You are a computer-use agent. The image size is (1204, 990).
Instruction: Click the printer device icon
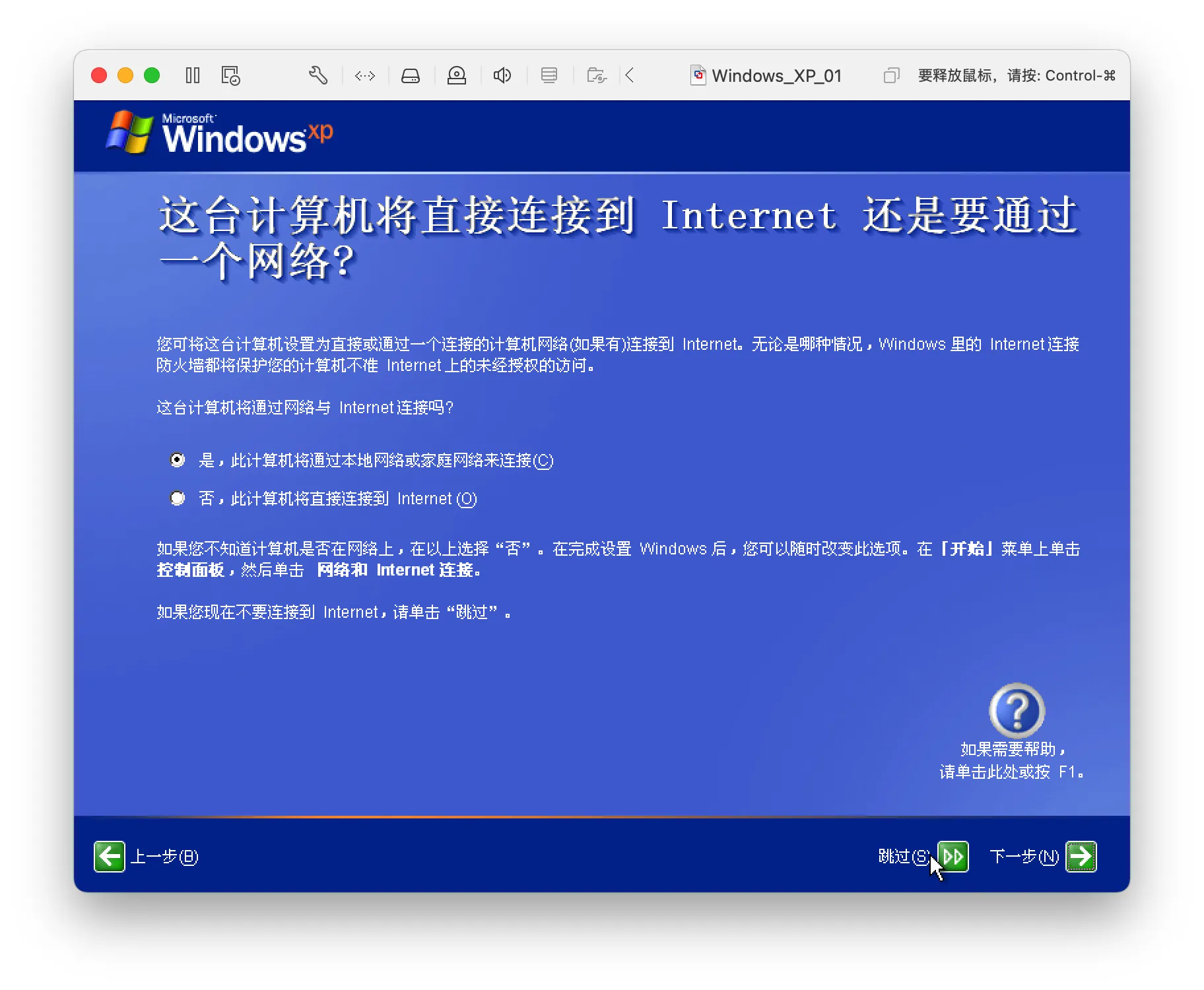549,75
